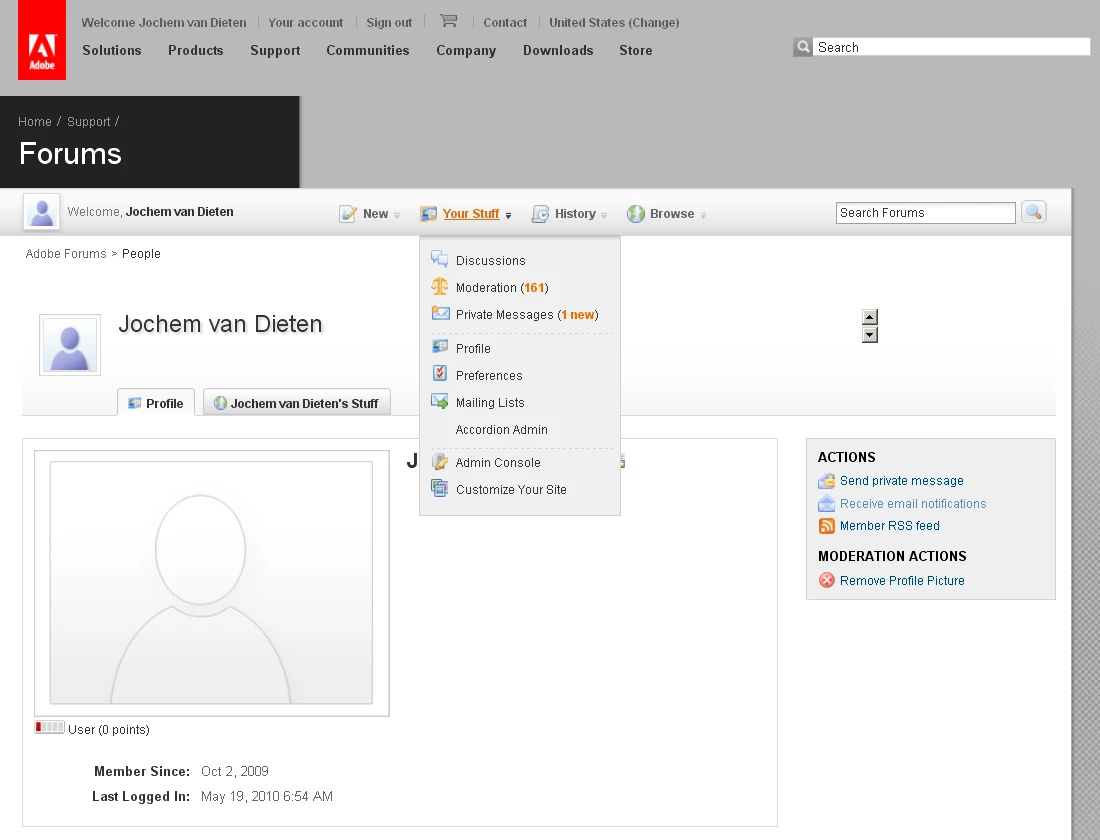
Task: Click the scroll up arrow button
Action: 870,317
